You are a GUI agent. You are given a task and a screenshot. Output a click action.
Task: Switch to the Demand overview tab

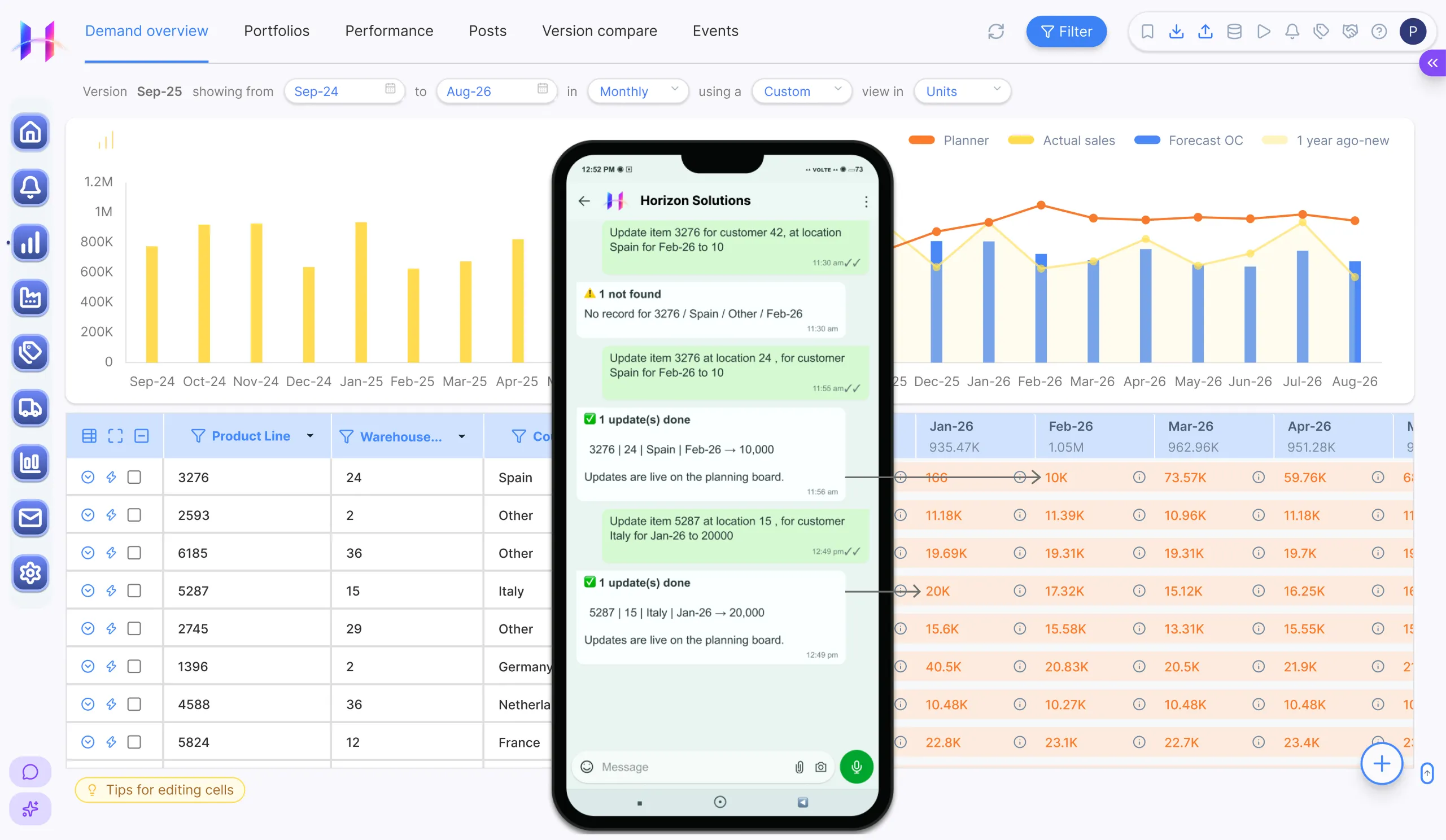click(x=146, y=31)
